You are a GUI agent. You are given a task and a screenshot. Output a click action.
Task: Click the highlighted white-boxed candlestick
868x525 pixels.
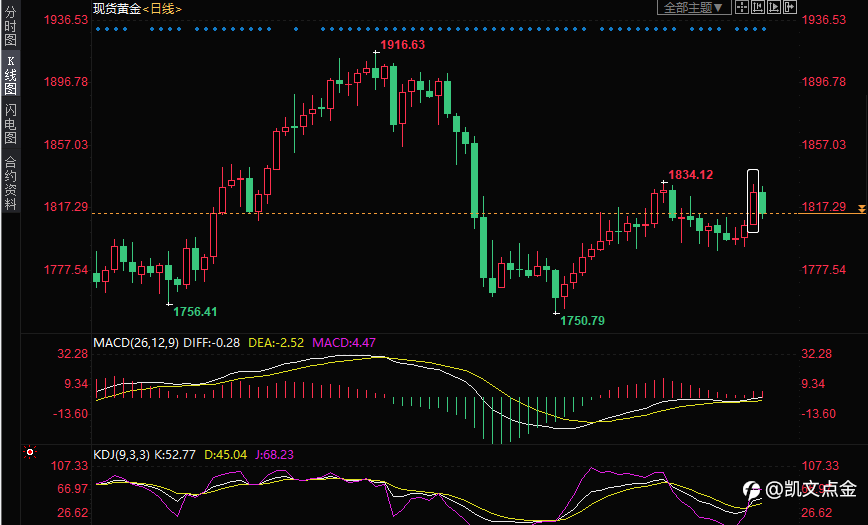pyautogui.click(x=753, y=201)
